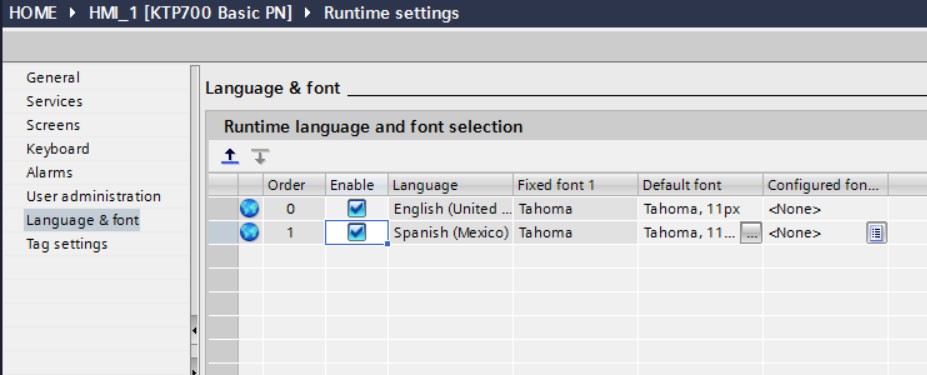
Task: Open Tag settings section
Action: coord(67,244)
